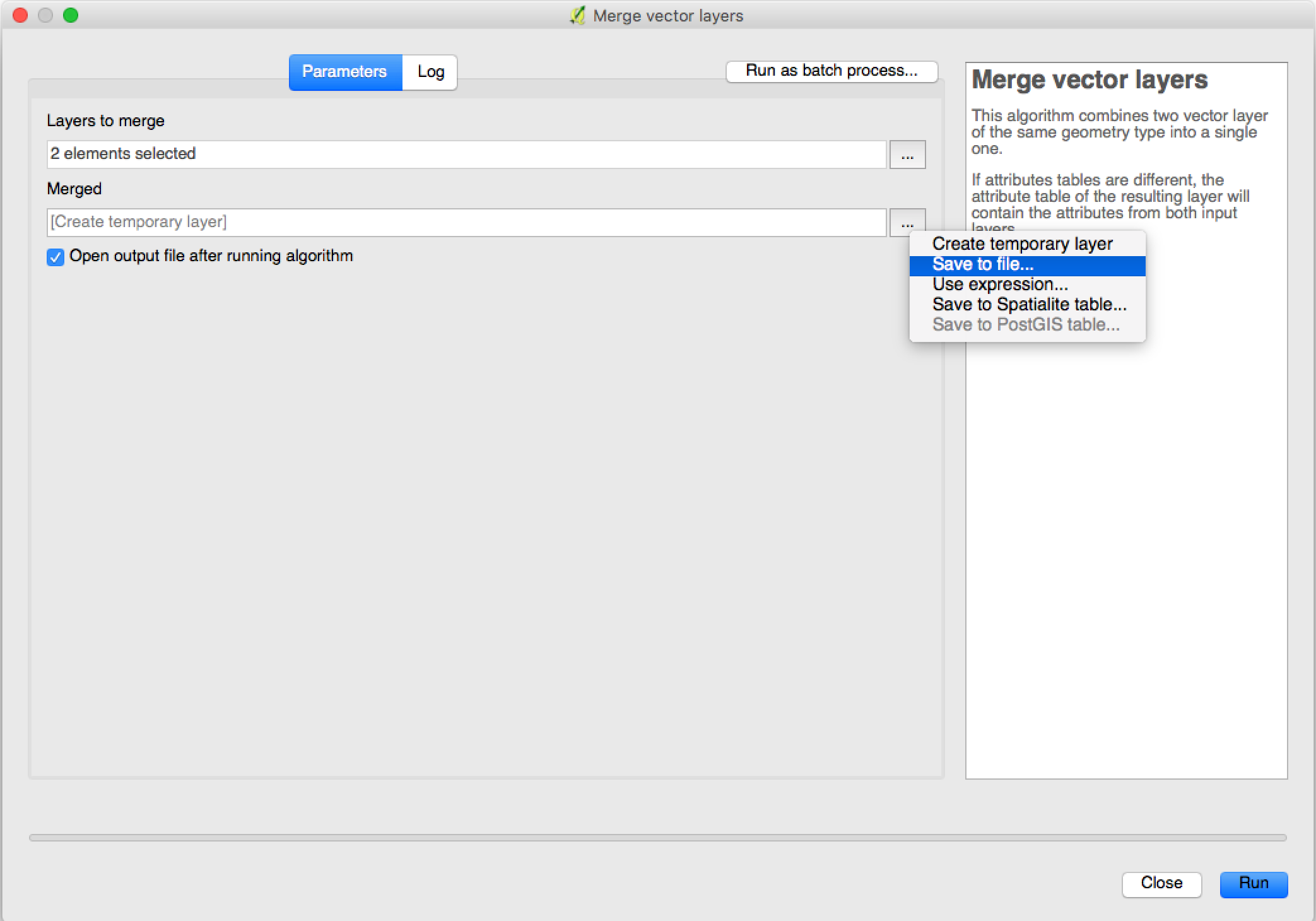Select Save to Spatialite table option
Screen dimensions: 1316x921
pos(1027,305)
